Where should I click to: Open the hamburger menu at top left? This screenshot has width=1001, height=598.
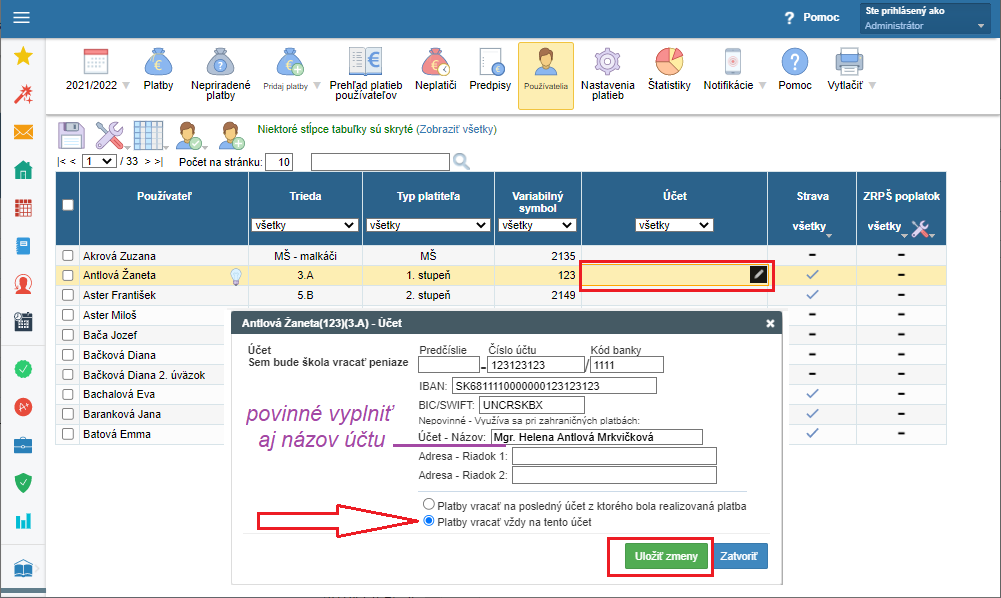(x=21, y=17)
